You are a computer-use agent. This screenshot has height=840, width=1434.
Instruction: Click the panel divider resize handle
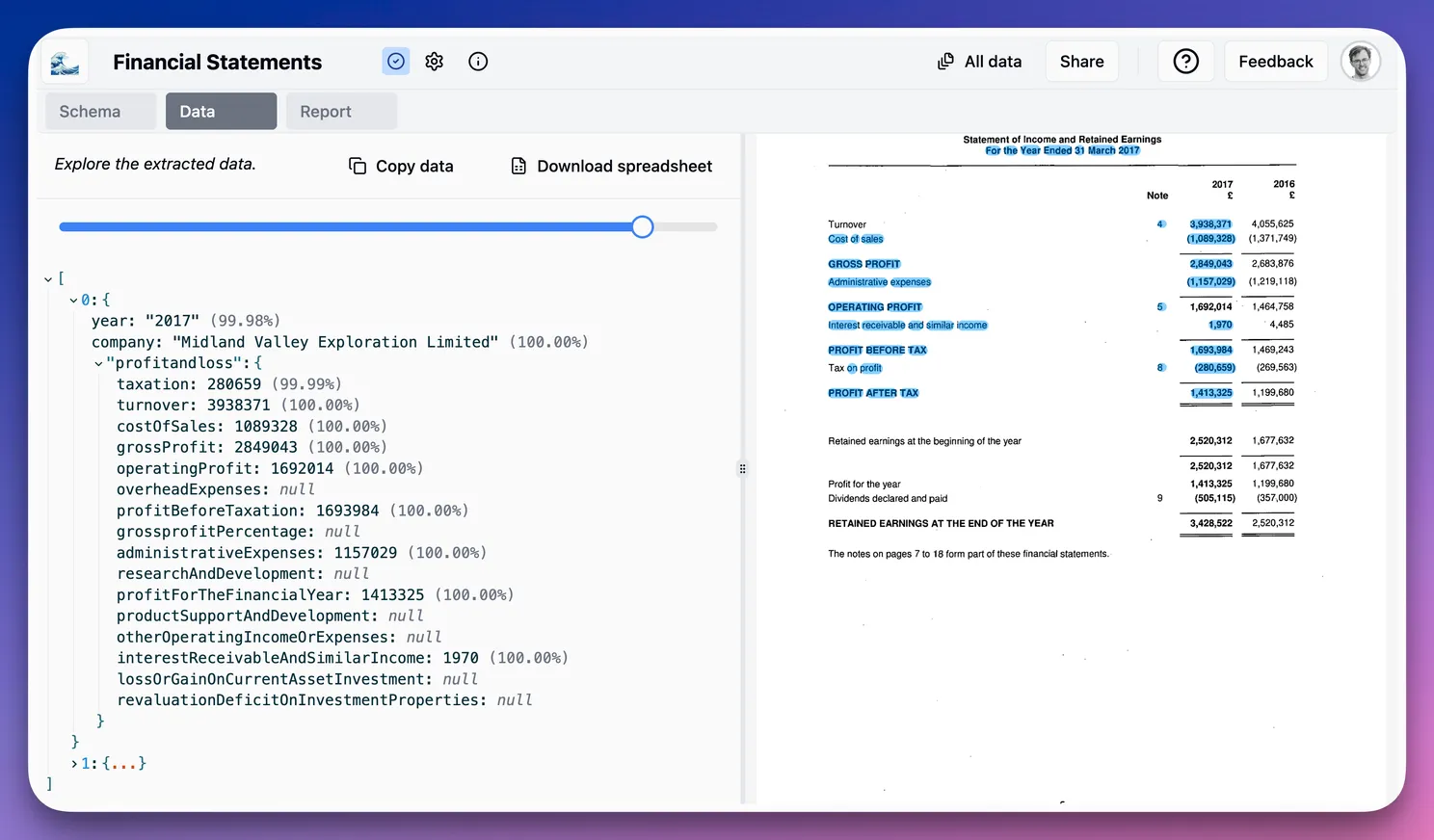click(x=742, y=469)
